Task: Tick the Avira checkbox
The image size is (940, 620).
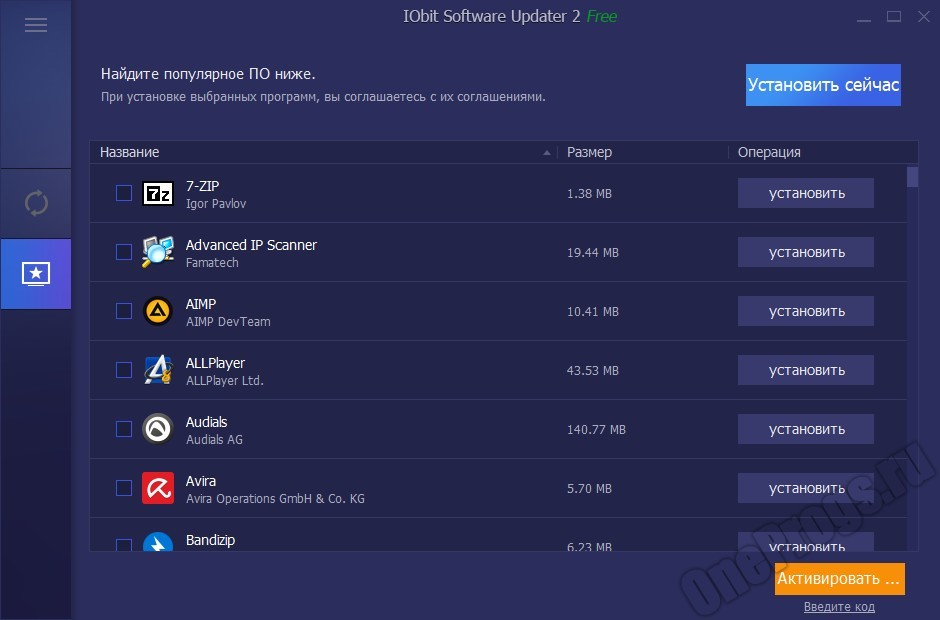Action: tap(124, 488)
